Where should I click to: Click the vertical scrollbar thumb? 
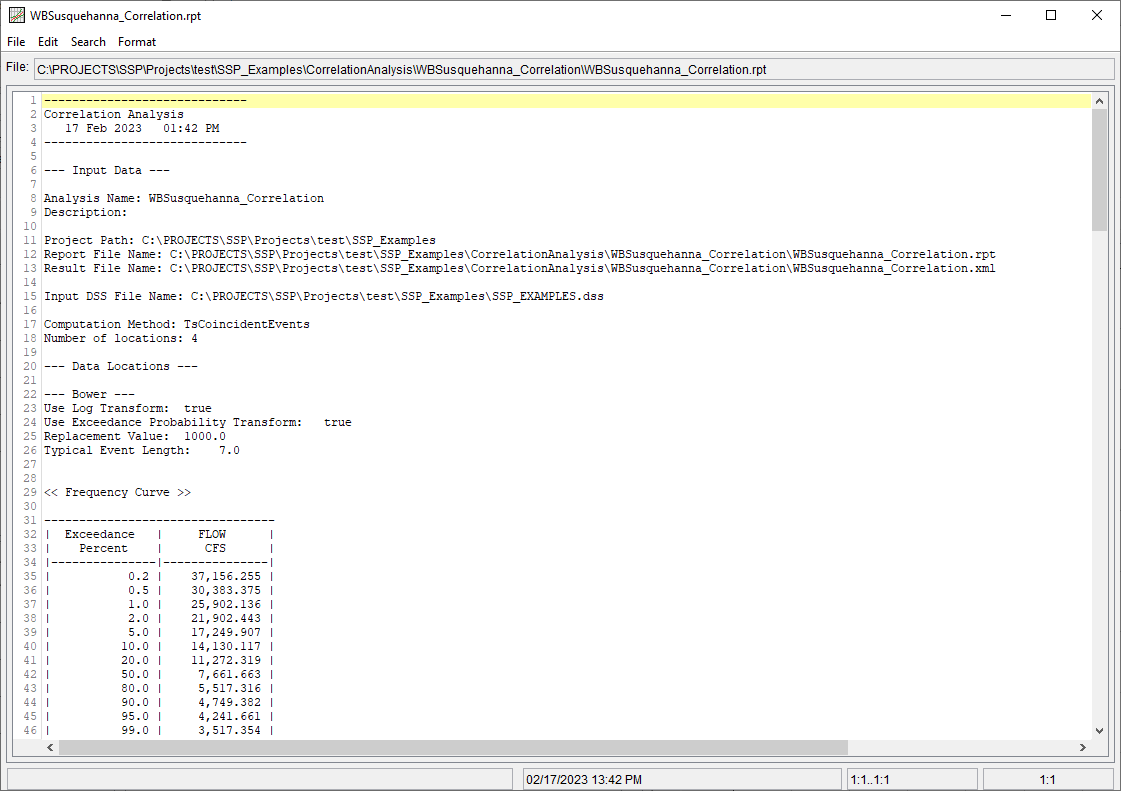click(x=1100, y=170)
